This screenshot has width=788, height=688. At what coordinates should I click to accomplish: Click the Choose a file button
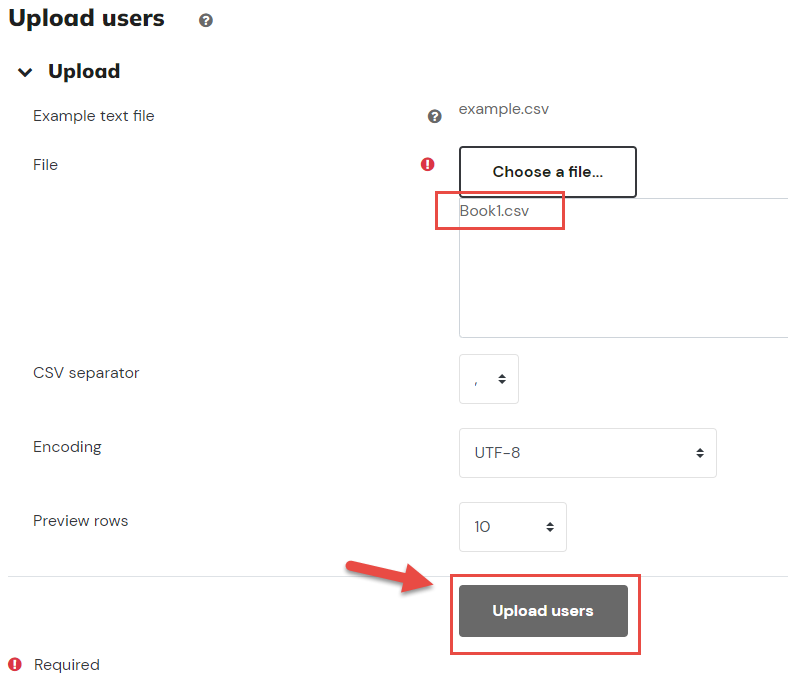pos(548,172)
